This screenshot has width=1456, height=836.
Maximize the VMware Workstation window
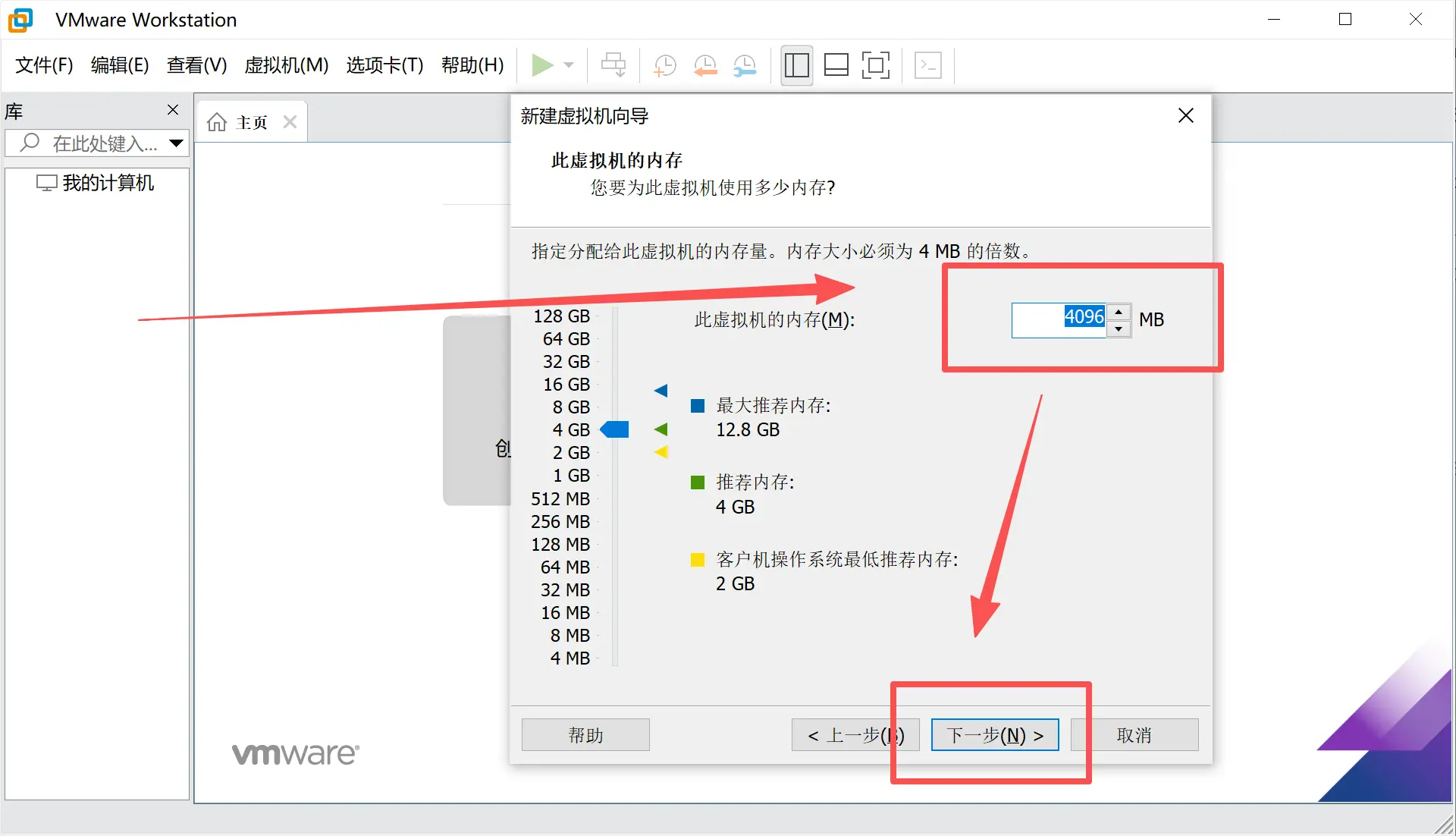(1345, 20)
